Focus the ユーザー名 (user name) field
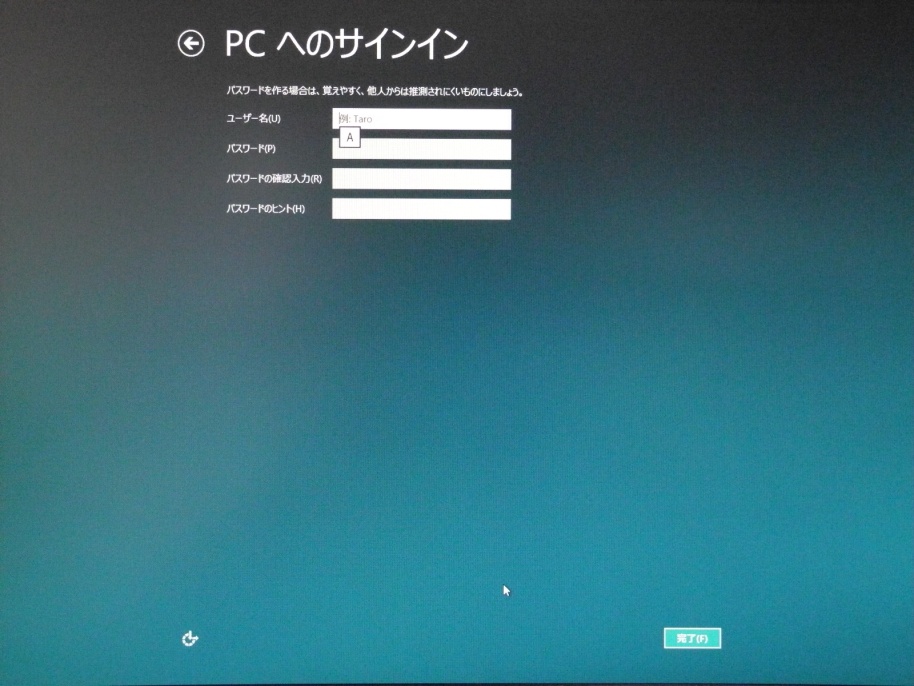This screenshot has height=686, width=914. (x=421, y=119)
